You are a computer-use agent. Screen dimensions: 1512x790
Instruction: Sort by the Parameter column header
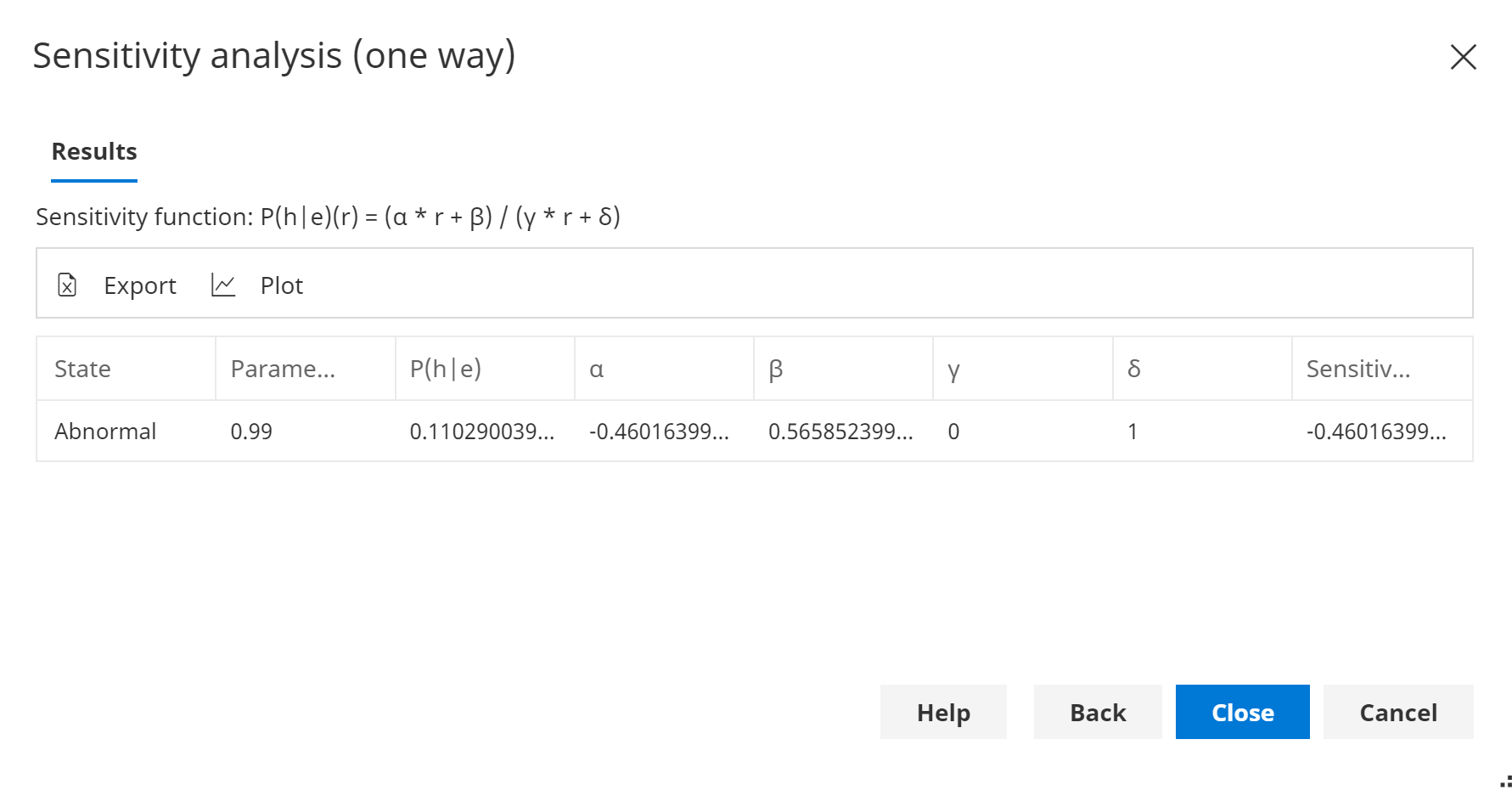click(282, 369)
